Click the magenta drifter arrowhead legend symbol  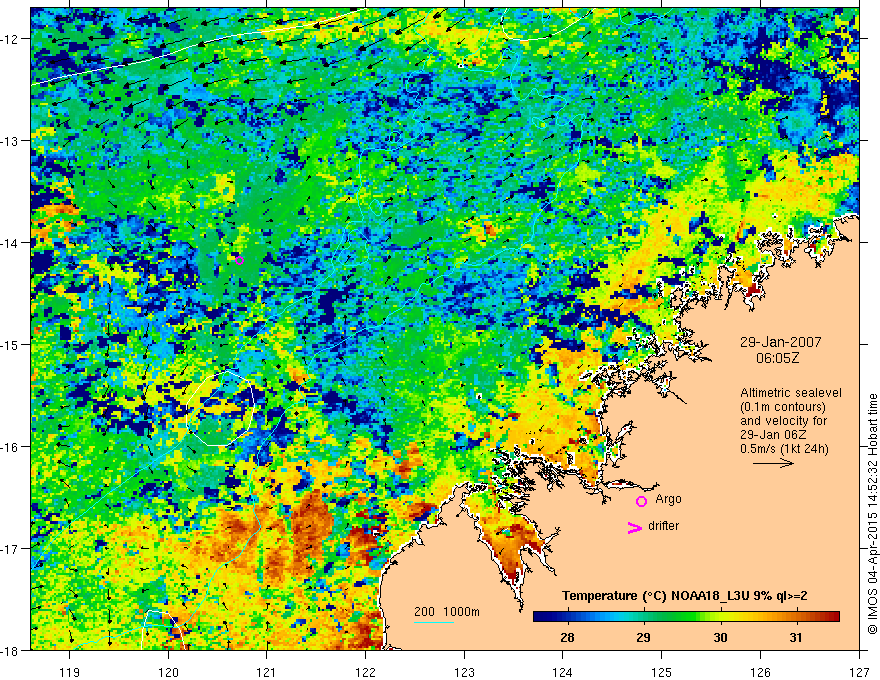tap(635, 528)
